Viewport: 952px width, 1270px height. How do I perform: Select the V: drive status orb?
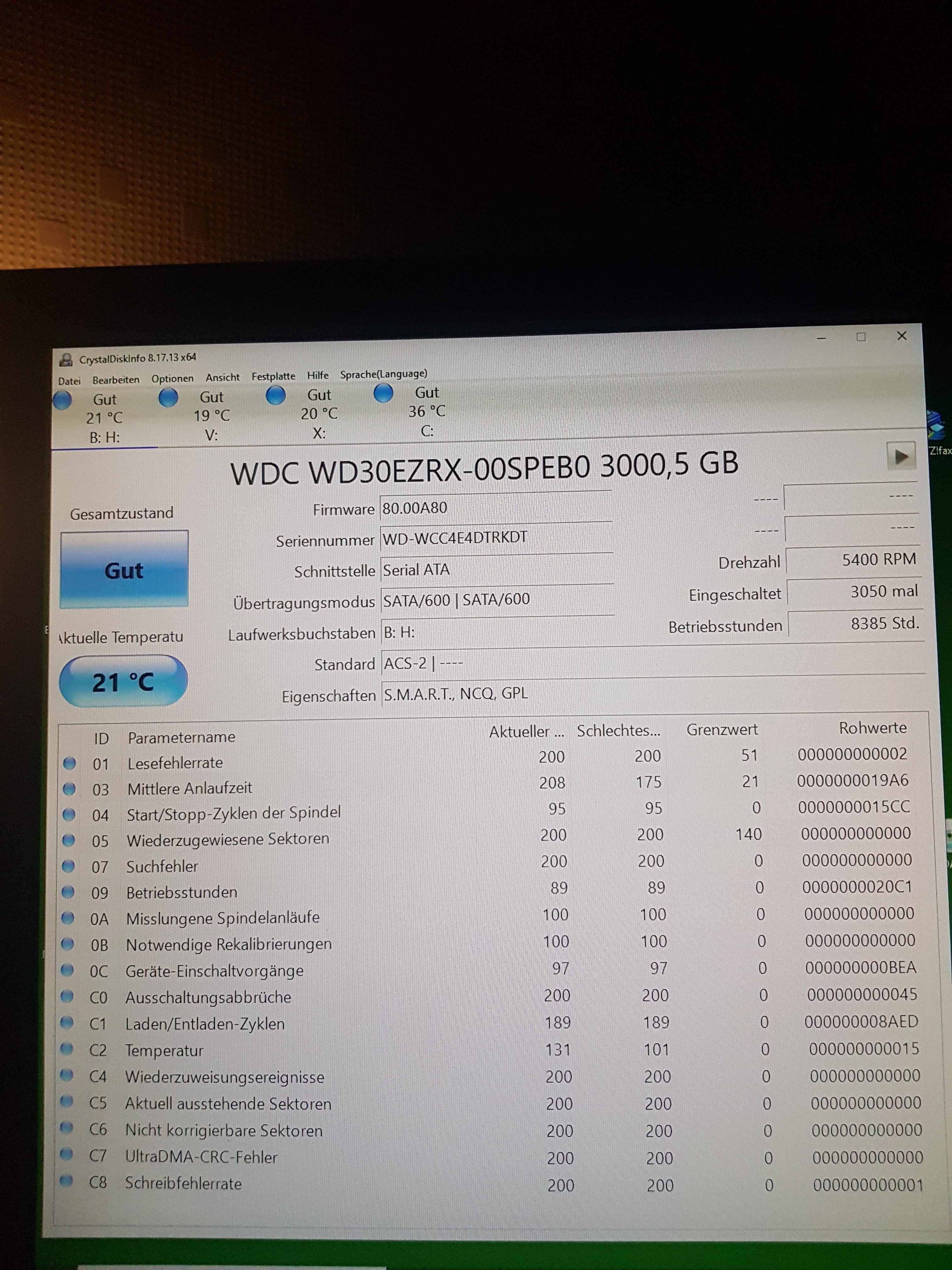click(168, 397)
